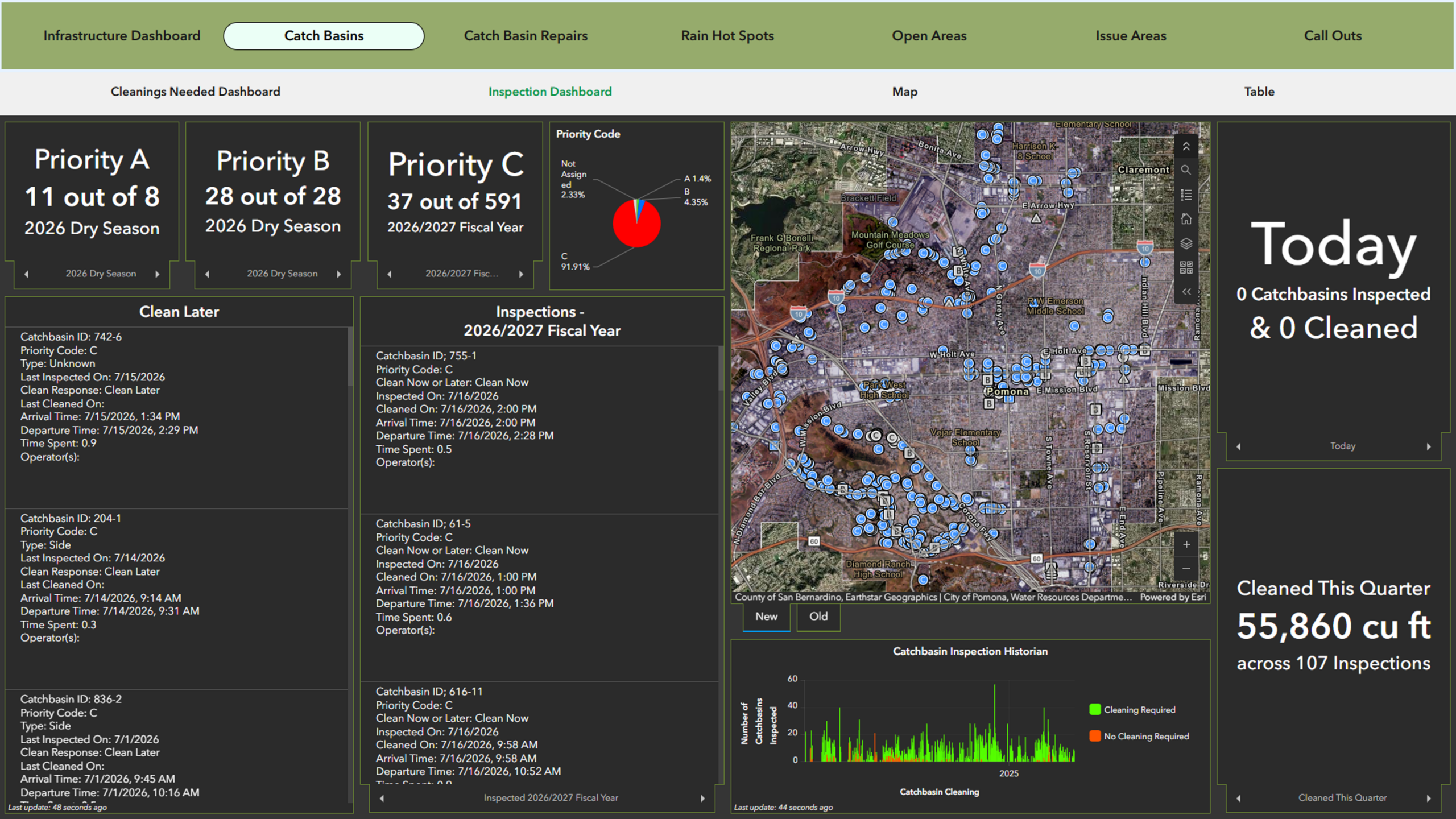This screenshot has width=1456, height=819.
Task: Go to next Priority A season
Action: [158, 274]
